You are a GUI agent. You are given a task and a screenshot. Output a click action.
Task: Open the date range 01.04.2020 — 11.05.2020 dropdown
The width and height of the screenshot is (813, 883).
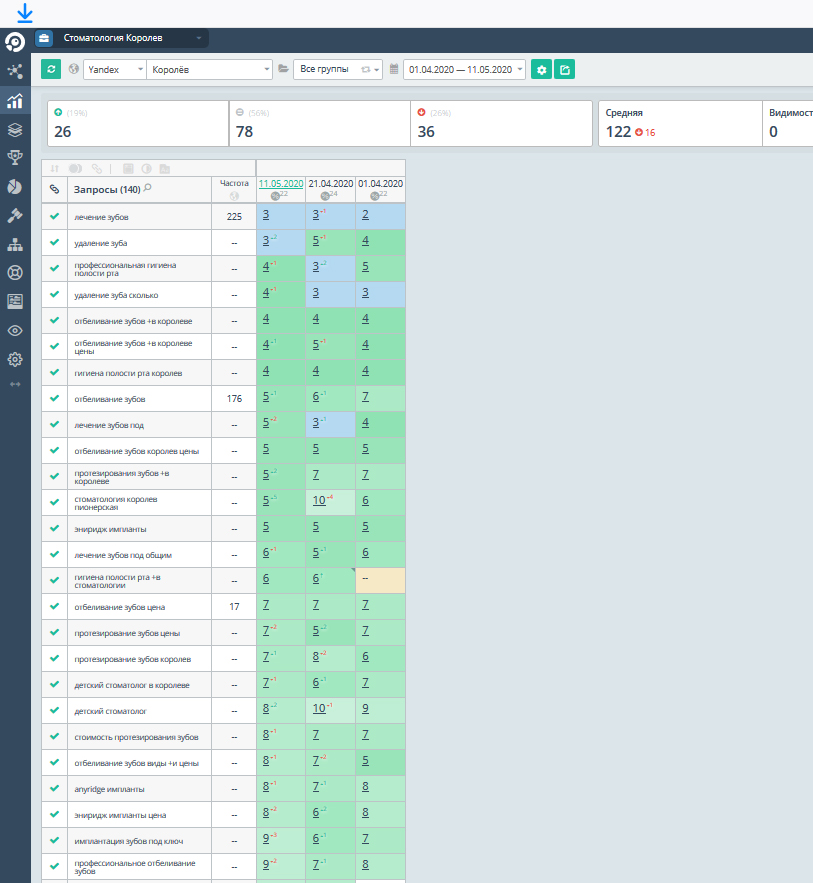click(x=464, y=69)
